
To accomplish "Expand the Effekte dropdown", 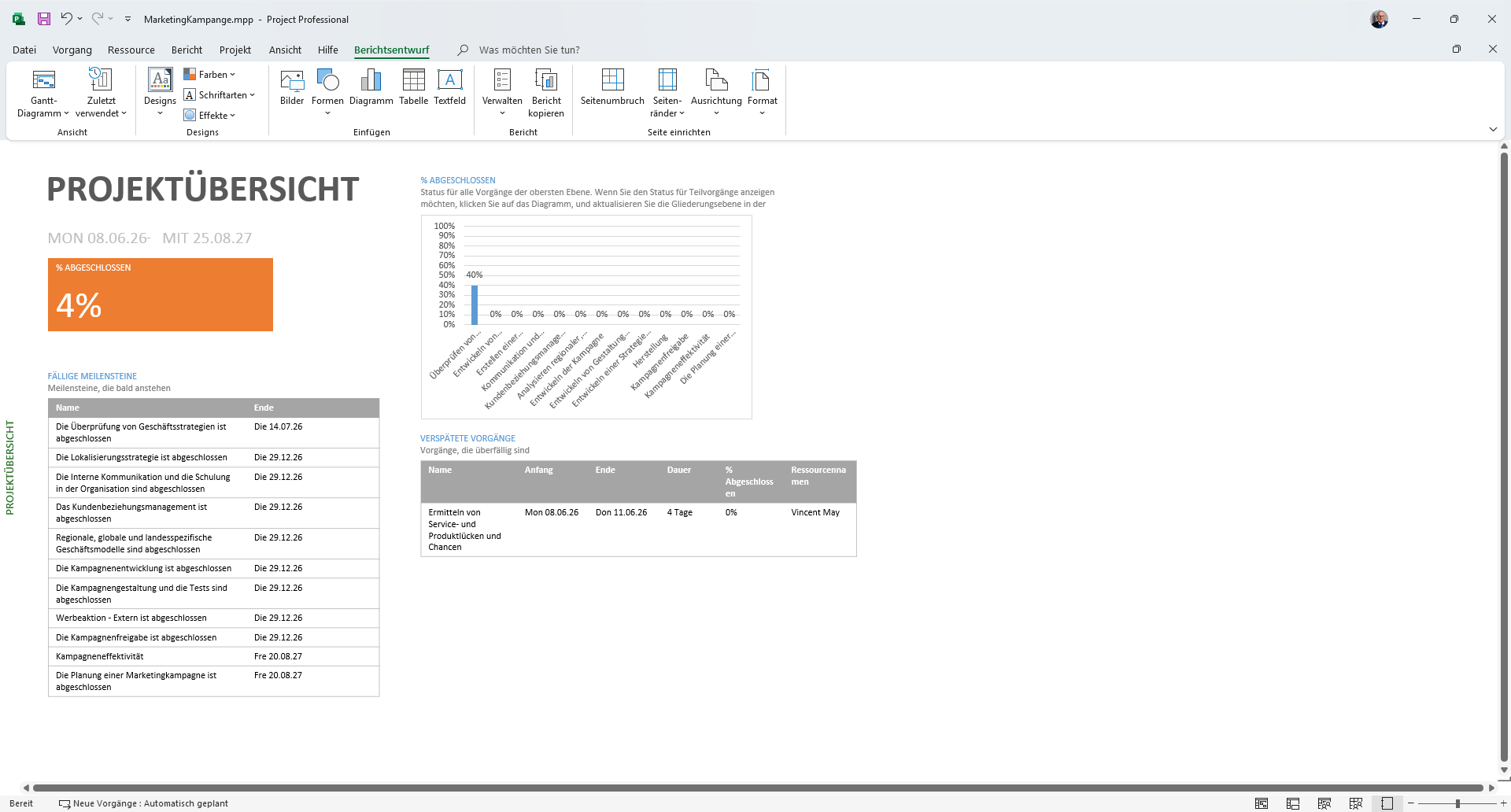I will point(209,115).
